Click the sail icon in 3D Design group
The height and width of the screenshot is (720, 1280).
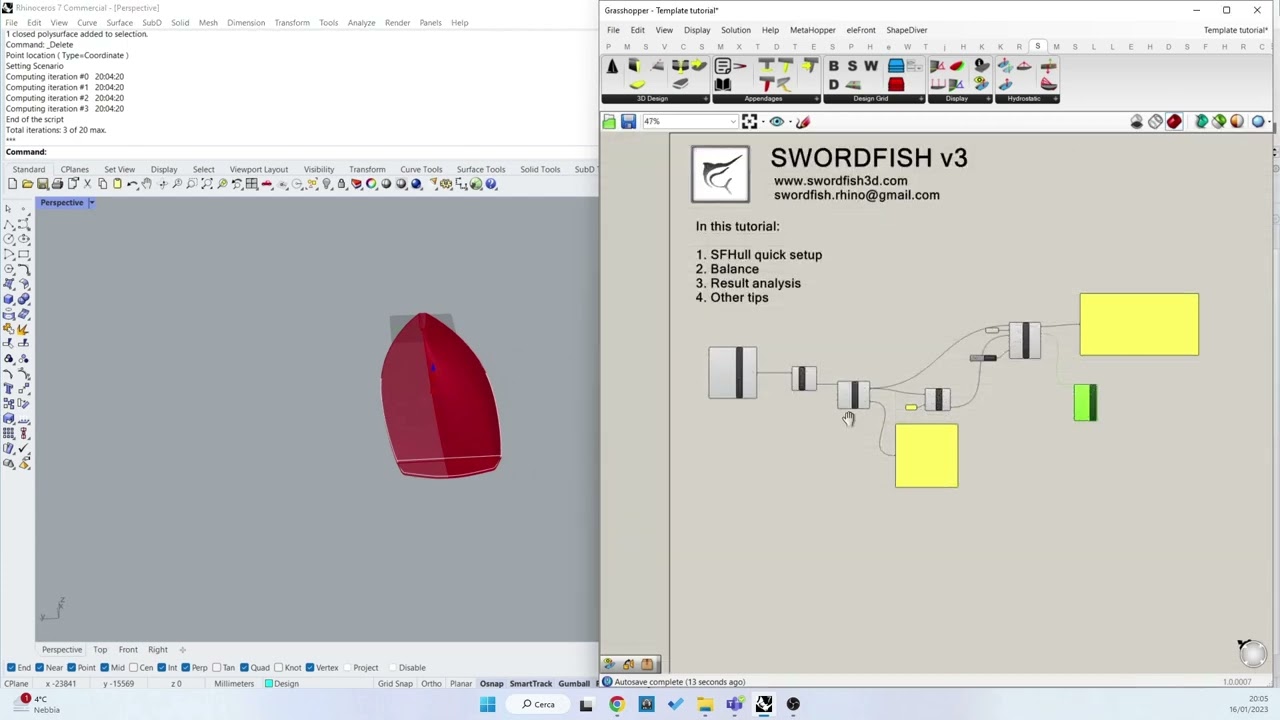click(612, 66)
